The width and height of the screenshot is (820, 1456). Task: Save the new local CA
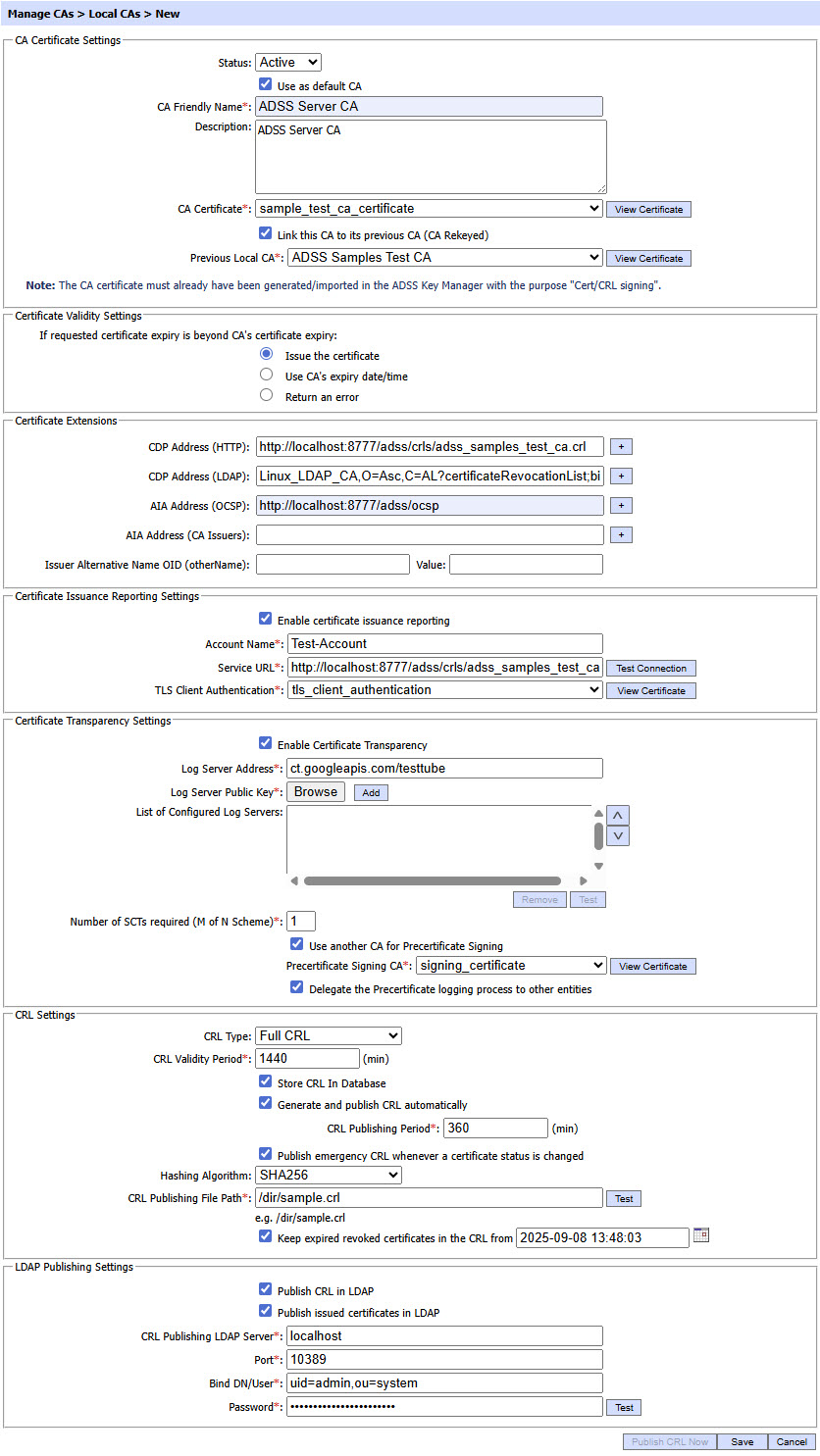click(x=742, y=1441)
